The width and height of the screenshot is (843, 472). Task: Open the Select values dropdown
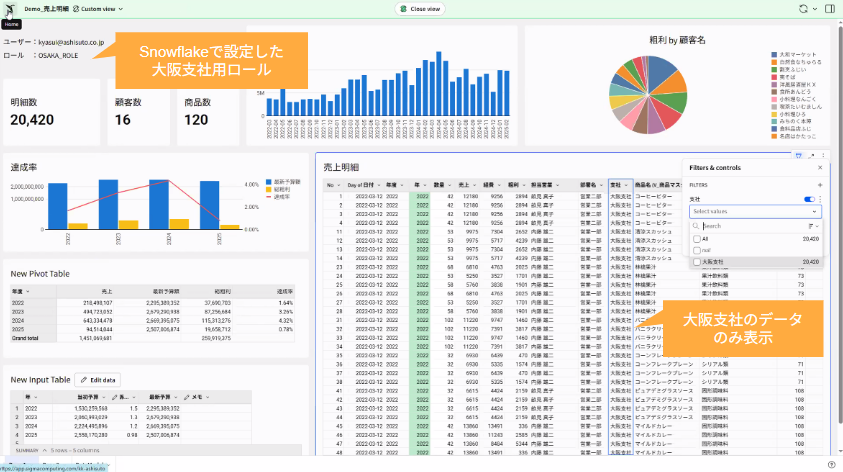coord(755,211)
